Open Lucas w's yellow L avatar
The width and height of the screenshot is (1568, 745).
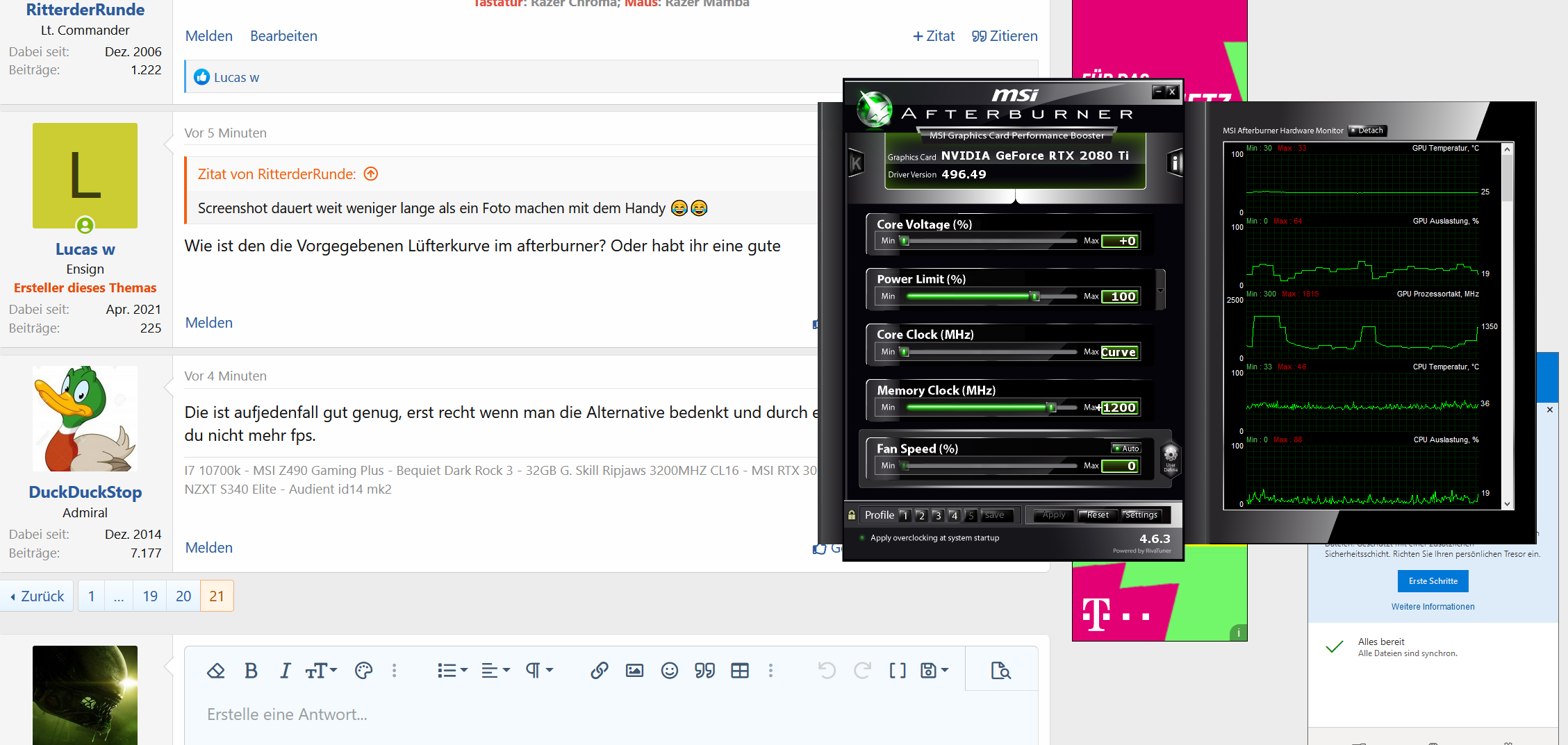[x=85, y=176]
